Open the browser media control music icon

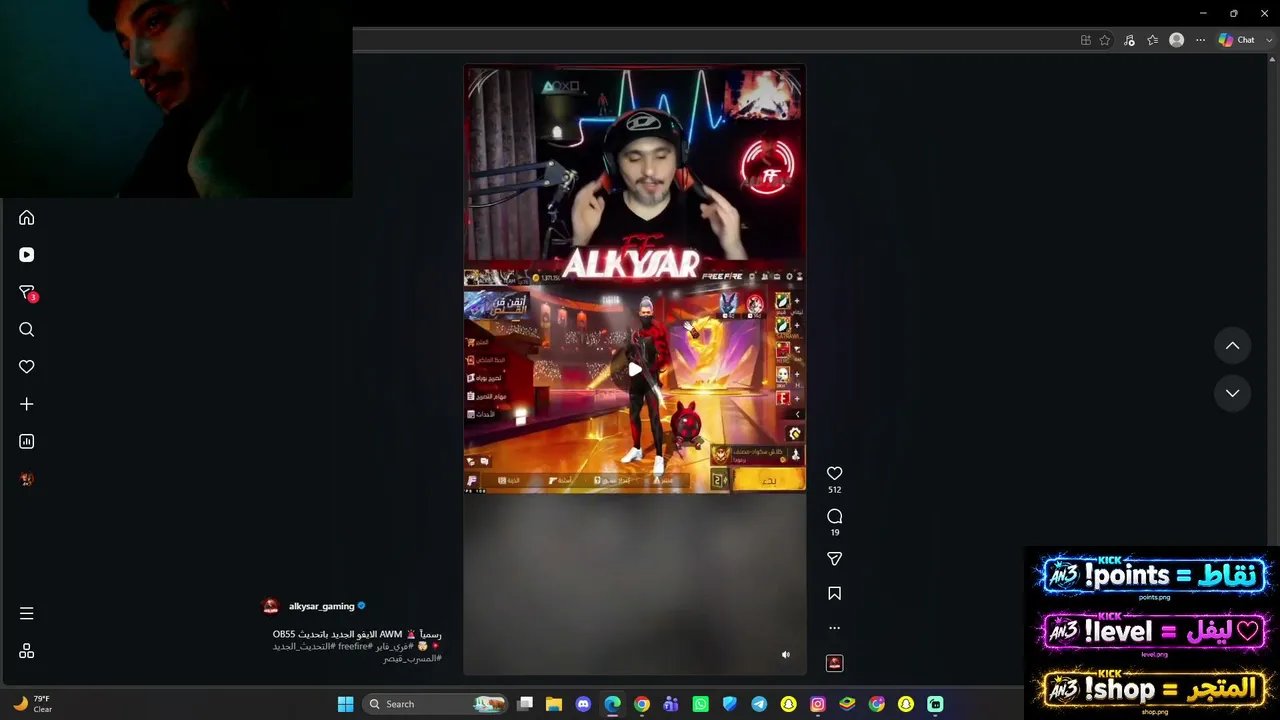(x=1129, y=40)
